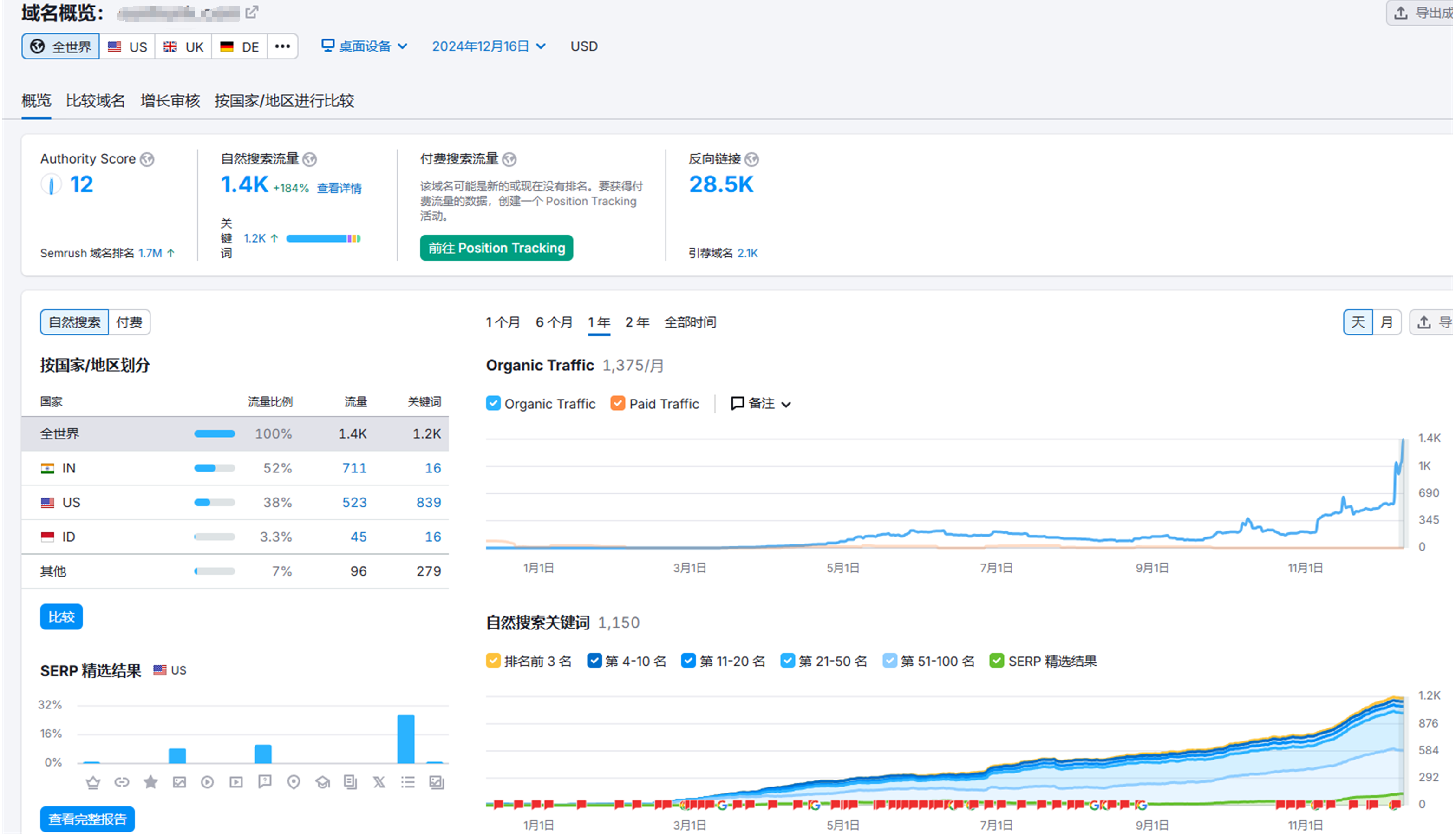
Task: Click the upward arrow beside Semrush rank 1.7M
Action: point(171,254)
